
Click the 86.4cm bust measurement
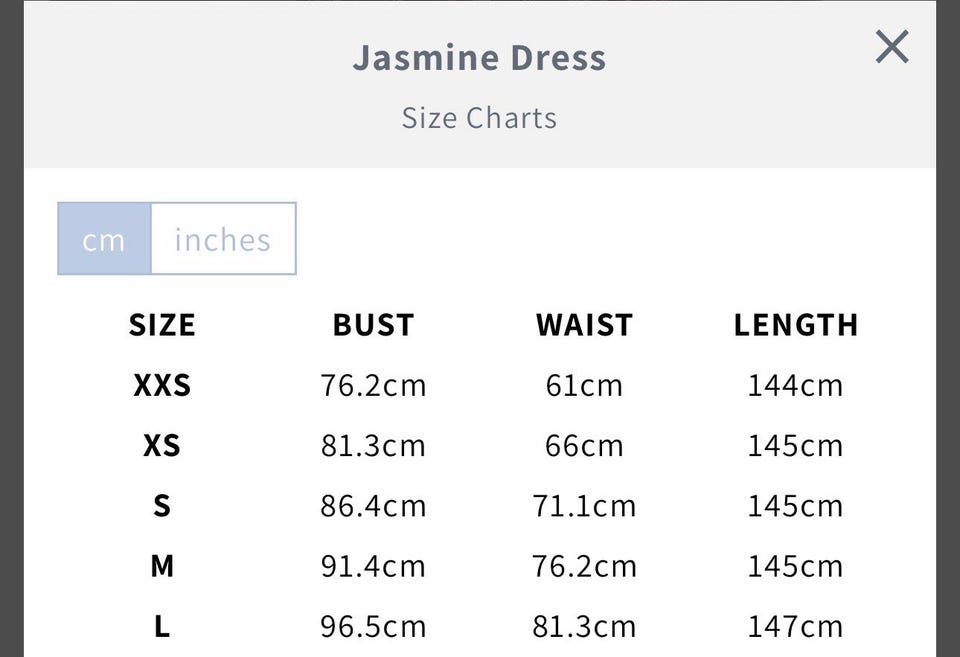[x=373, y=506]
